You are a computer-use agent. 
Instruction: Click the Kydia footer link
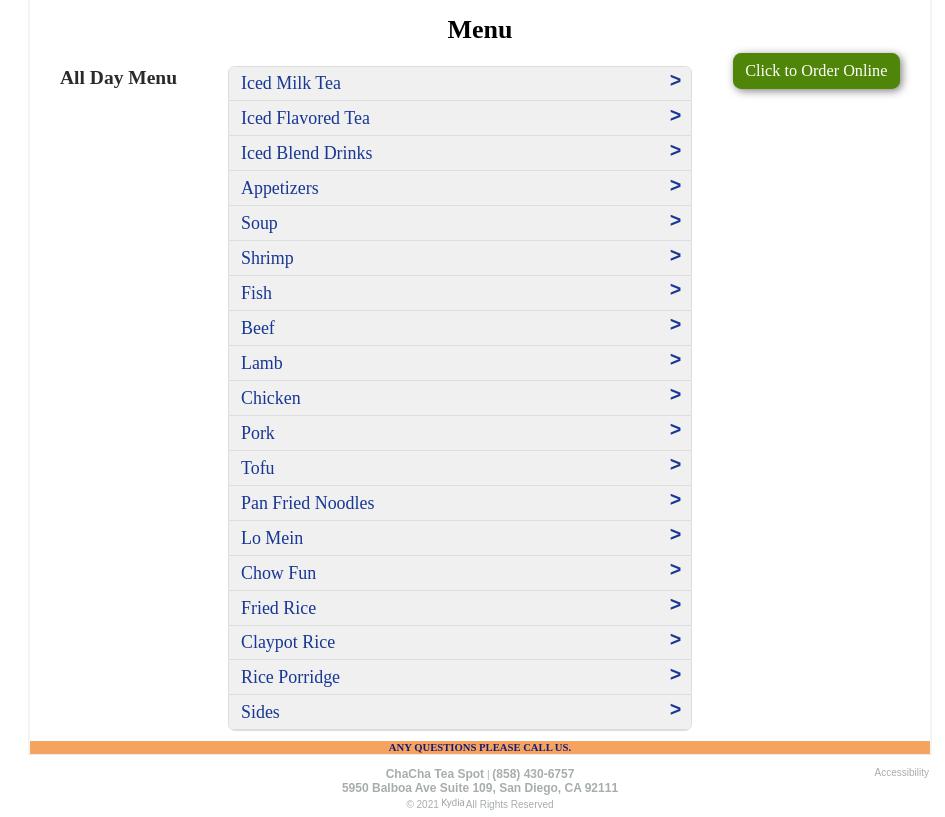coord(452,803)
